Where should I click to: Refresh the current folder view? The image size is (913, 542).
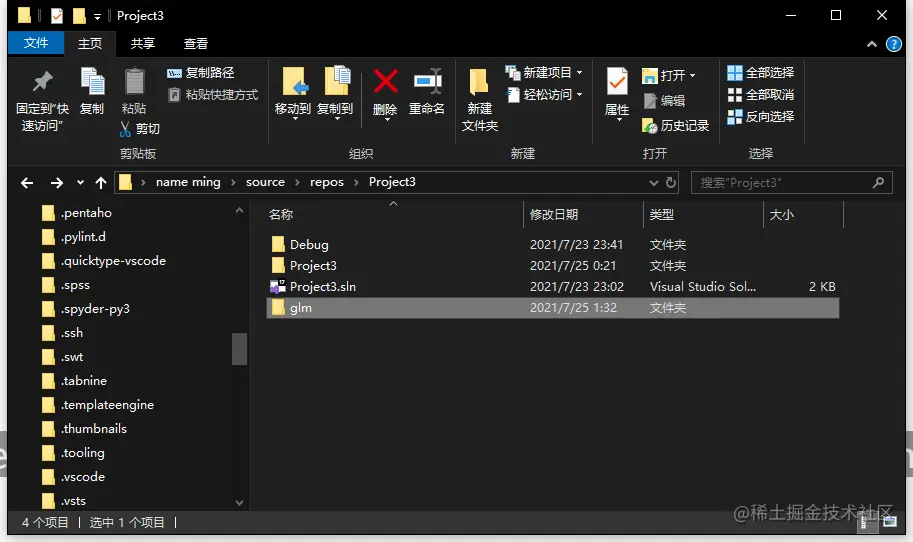671,183
